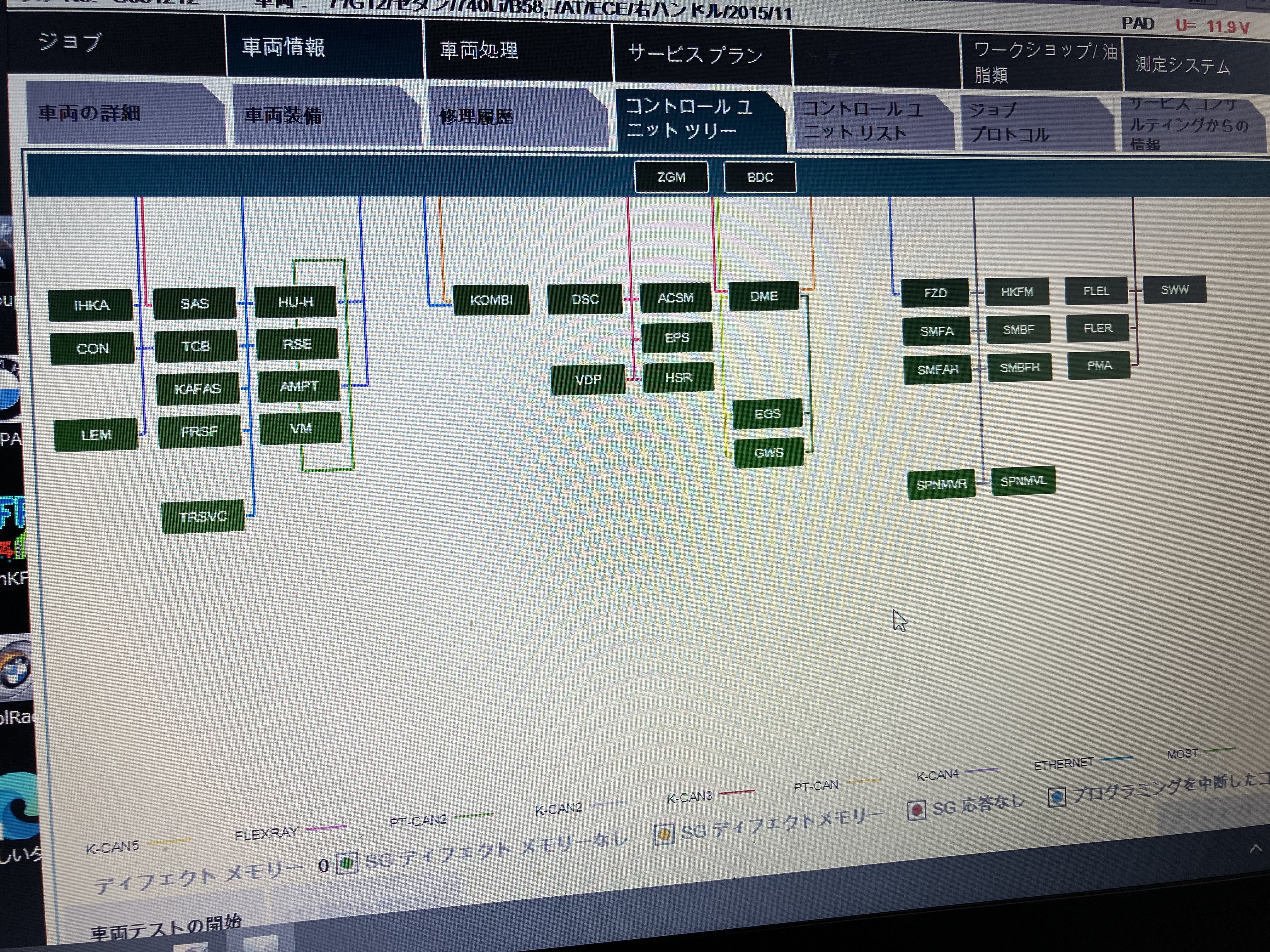
Task: Open the BMW icon on desktop
Action: click(x=15, y=670)
